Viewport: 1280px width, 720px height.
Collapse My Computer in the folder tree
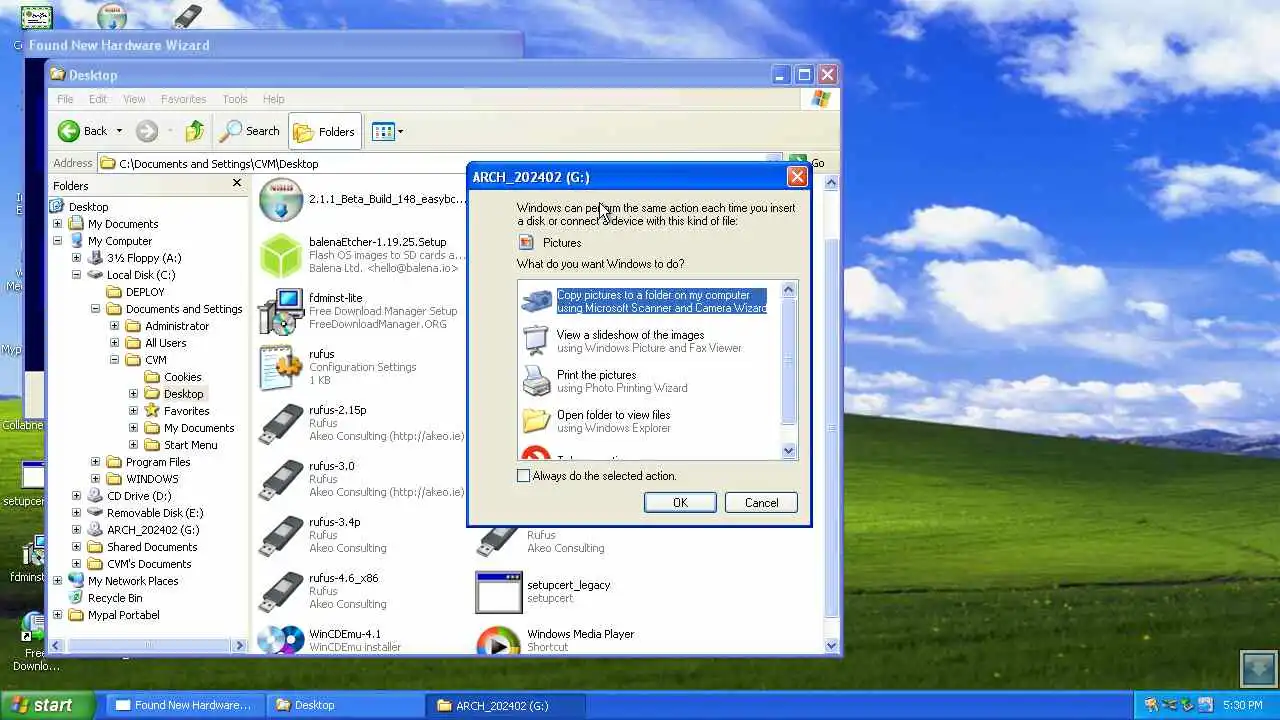tap(57, 241)
